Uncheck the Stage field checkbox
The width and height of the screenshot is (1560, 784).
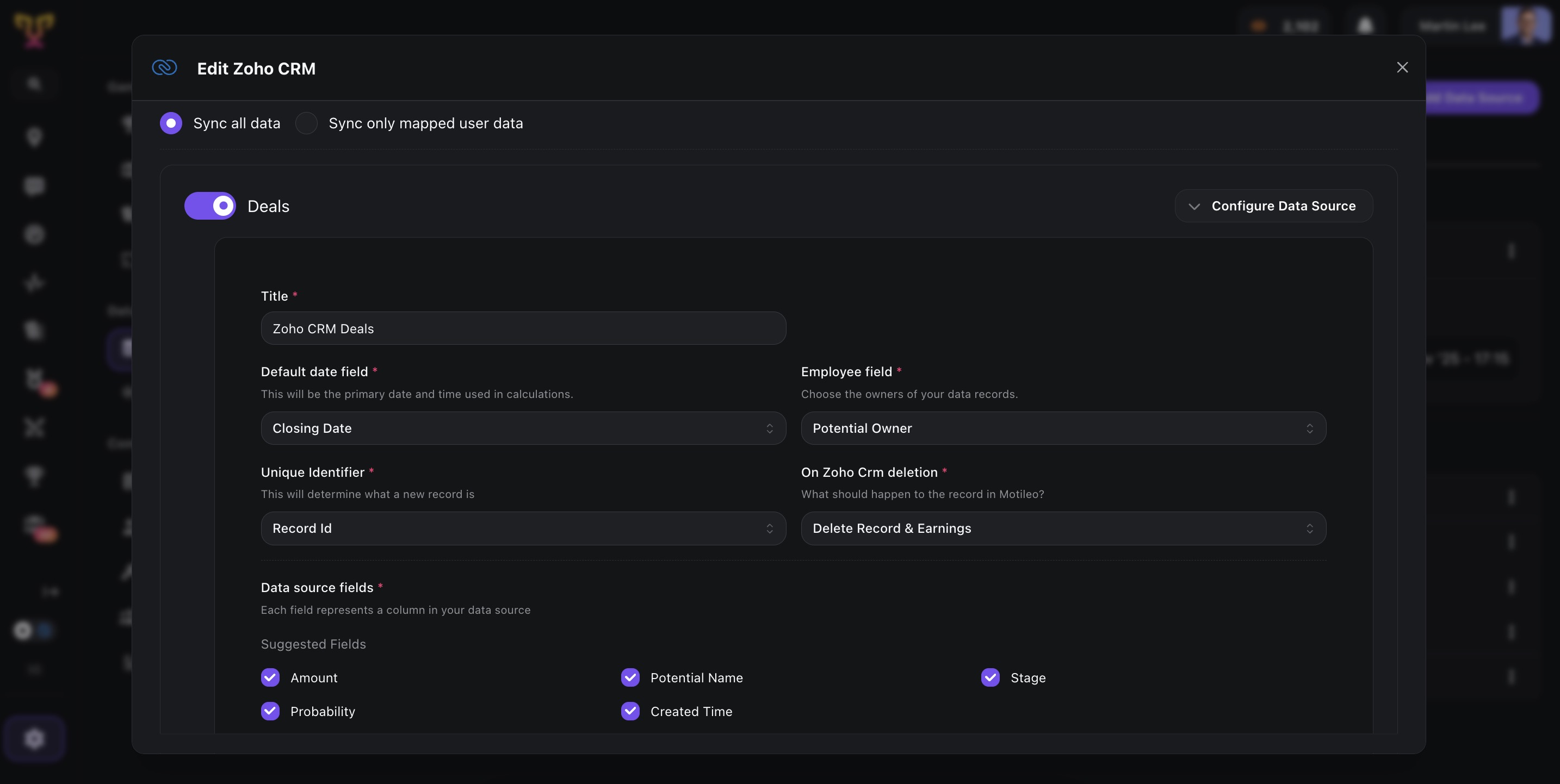[x=990, y=677]
